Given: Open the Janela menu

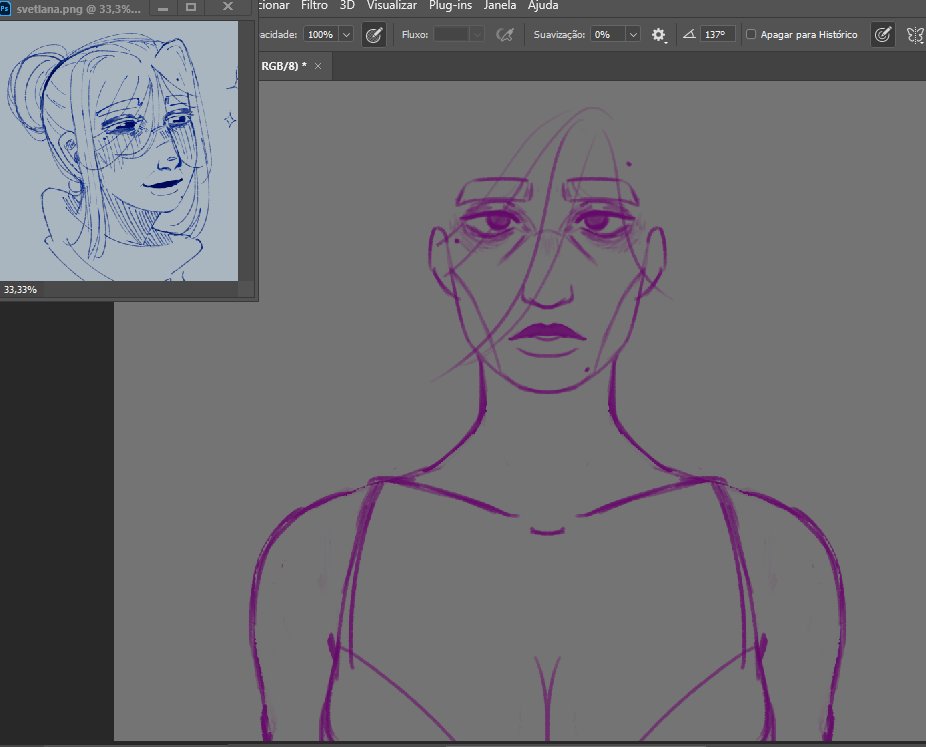Looking at the screenshot, I should click(500, 5).
